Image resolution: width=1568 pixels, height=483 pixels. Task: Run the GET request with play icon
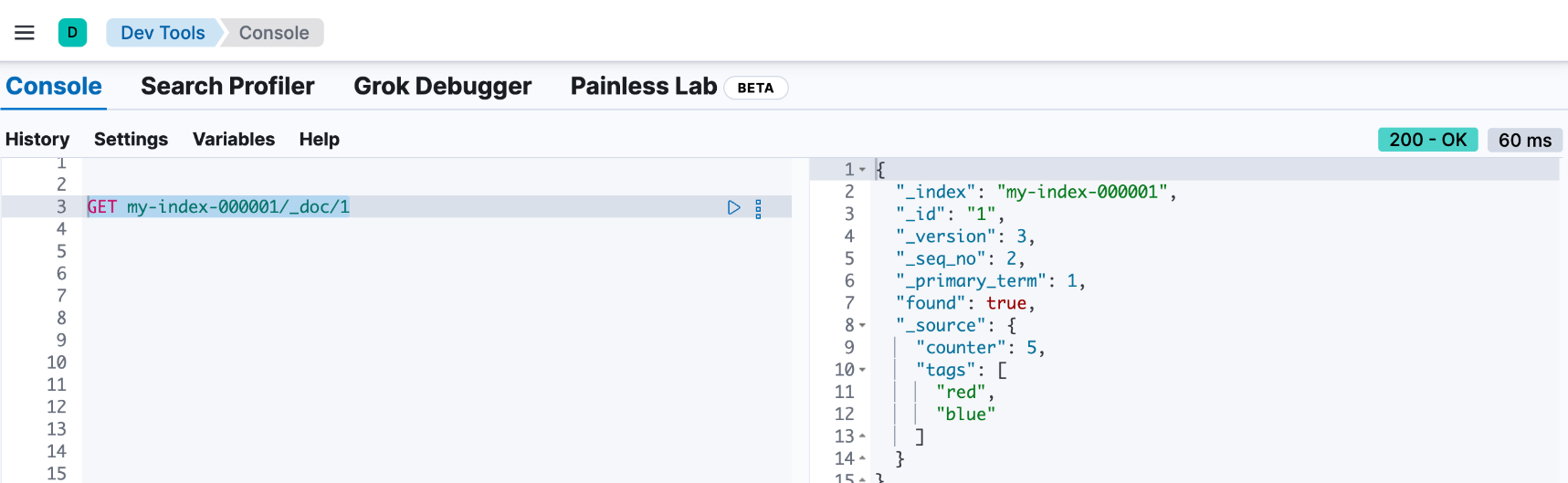tap(733, 207)
